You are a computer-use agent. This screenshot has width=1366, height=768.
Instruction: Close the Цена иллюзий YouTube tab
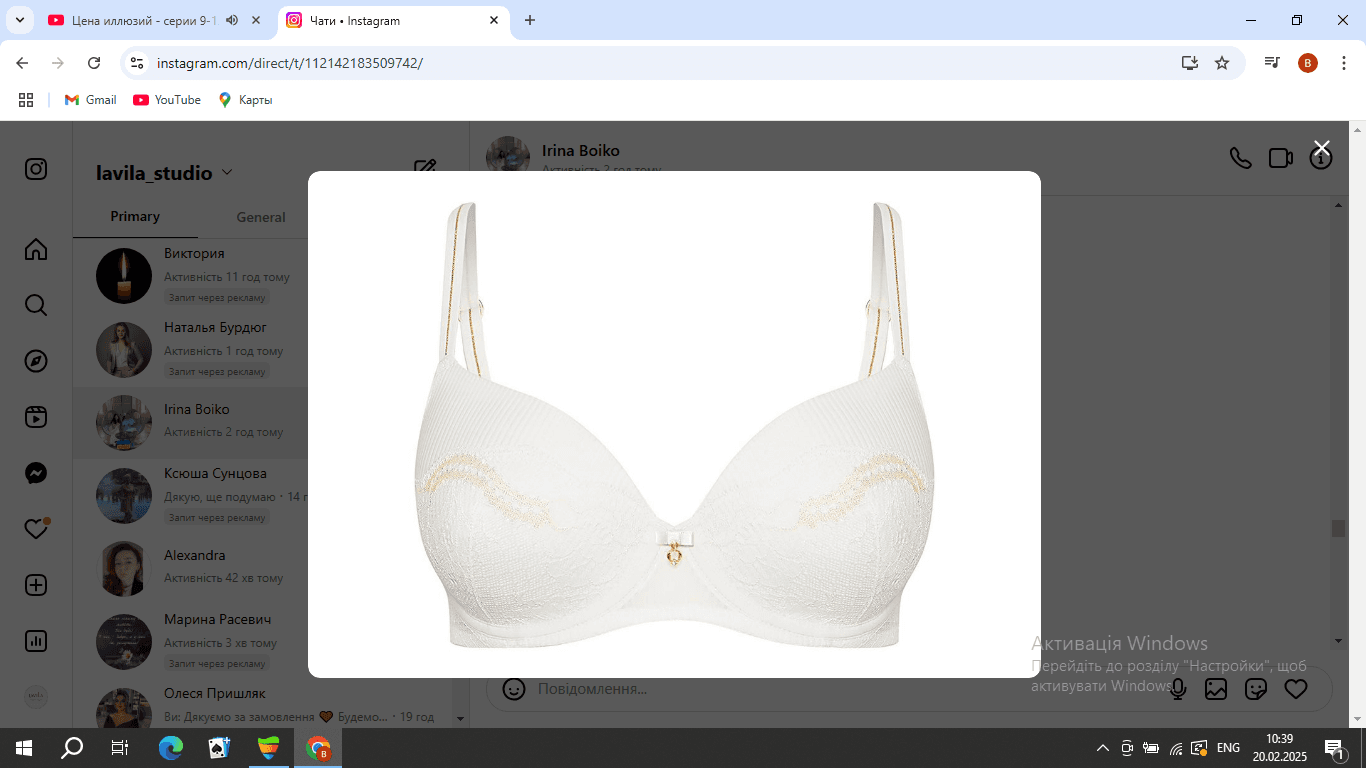coord(258,20)
